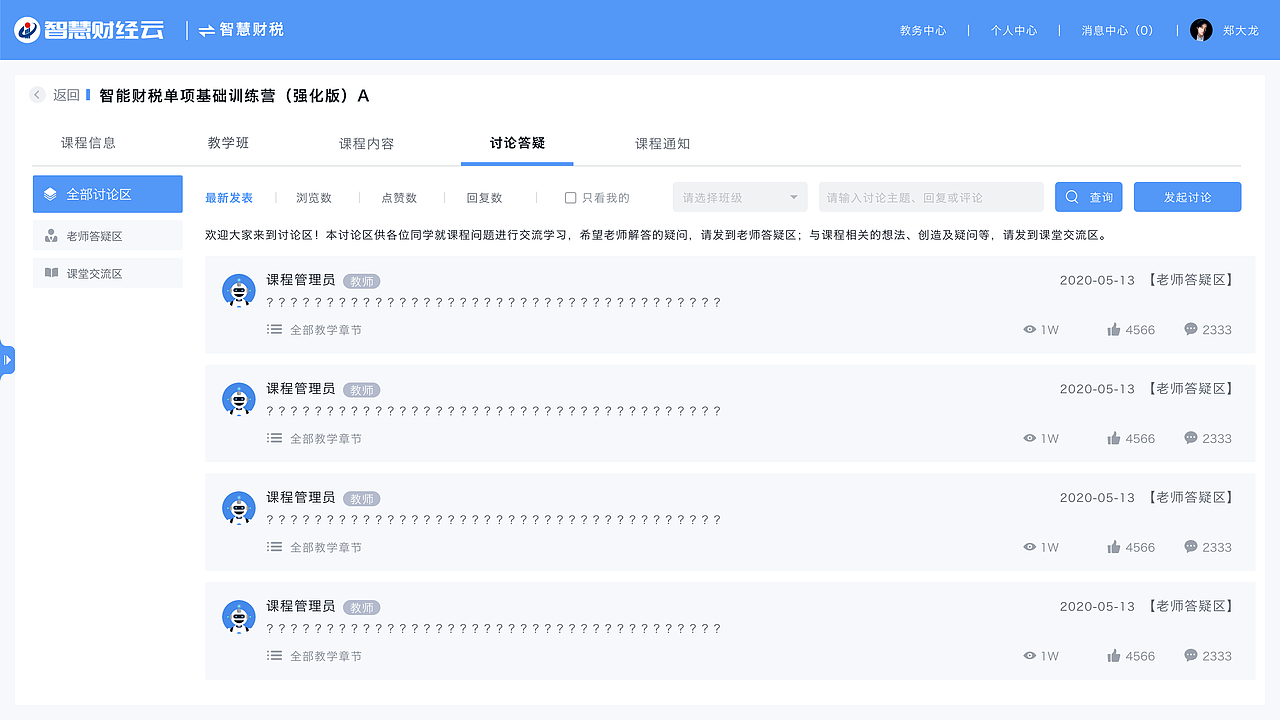Click the thumbs-up like icon on first post
Image resolution: width=1280 pixels, height=720 pixels.
[x=1113, y=328]
